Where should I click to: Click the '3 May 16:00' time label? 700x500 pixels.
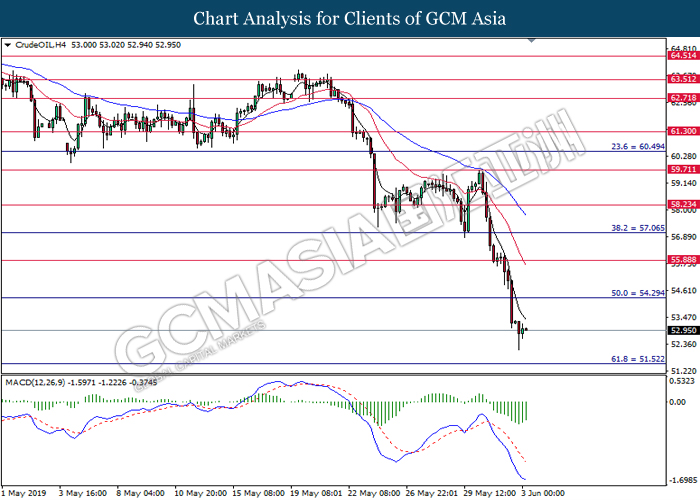83,493
